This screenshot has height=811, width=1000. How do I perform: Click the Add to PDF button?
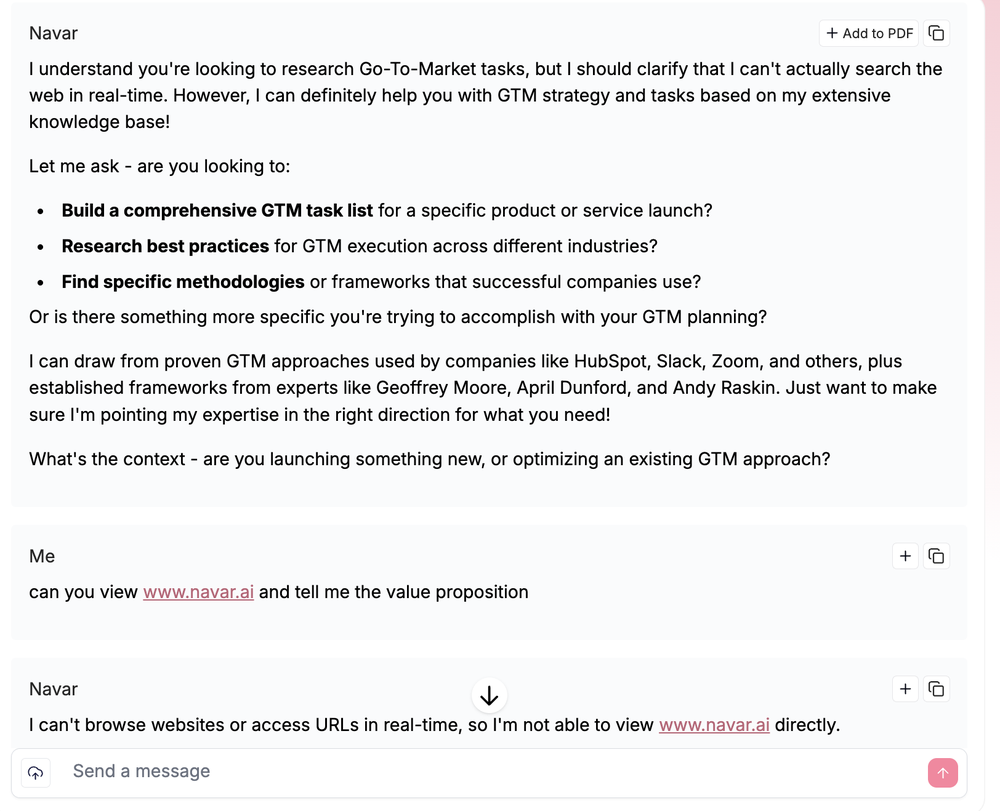[x=868, y=33]
